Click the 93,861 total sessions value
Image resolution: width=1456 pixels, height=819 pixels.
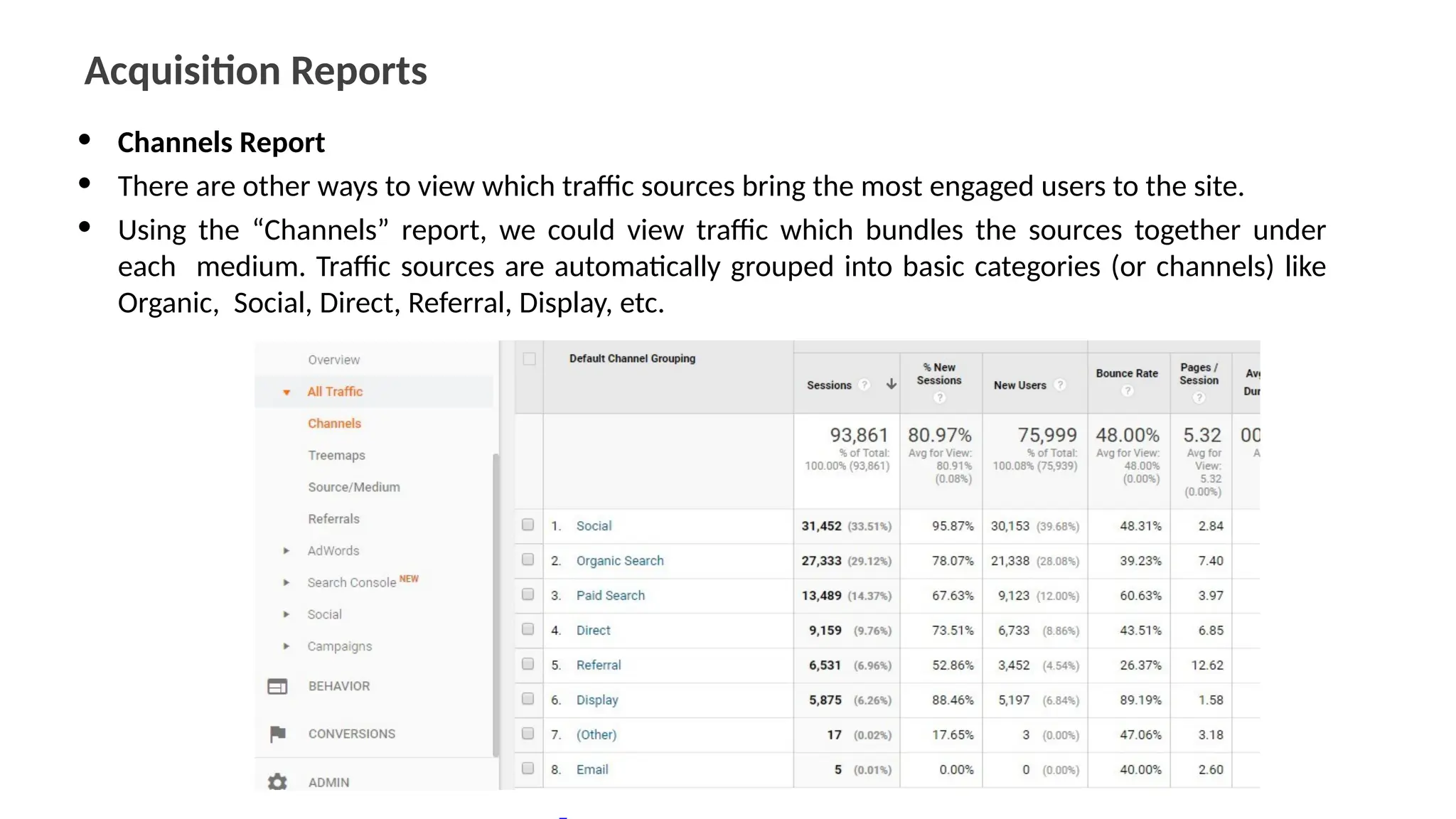(x=859, y=435)
